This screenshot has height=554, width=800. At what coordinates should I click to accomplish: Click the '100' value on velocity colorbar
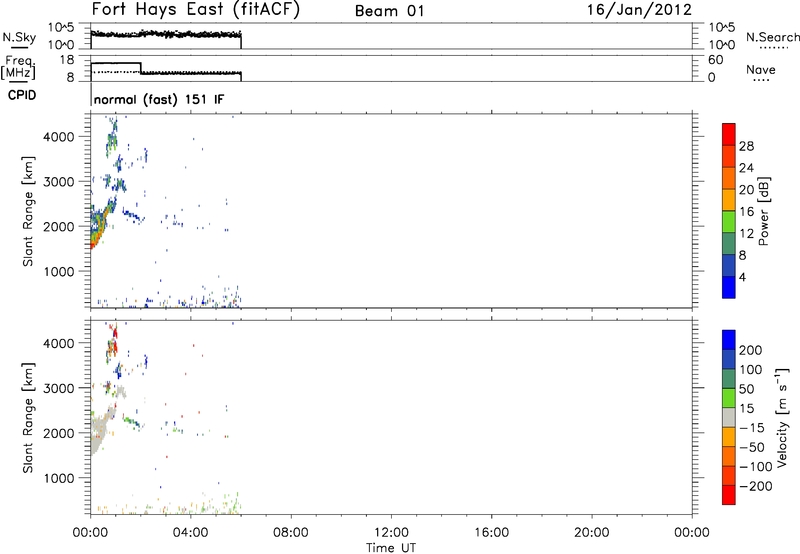[x=751, y=369]
